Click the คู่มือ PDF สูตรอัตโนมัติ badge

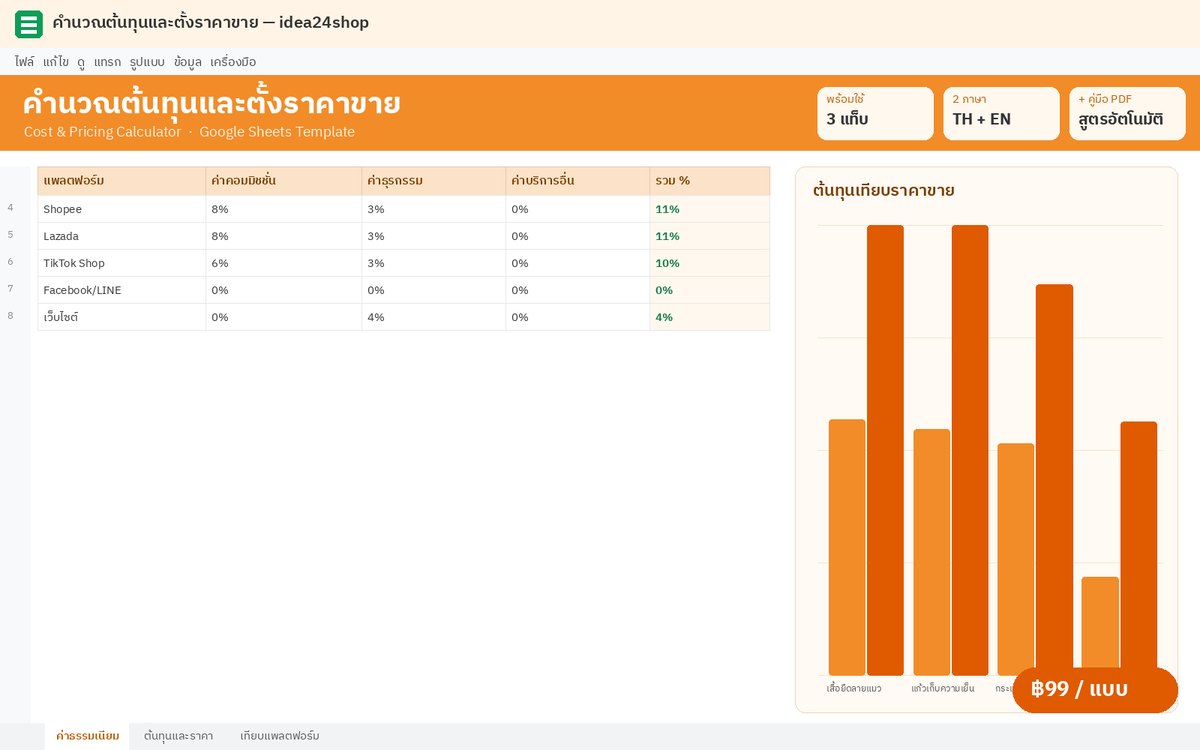[1127, 113]
